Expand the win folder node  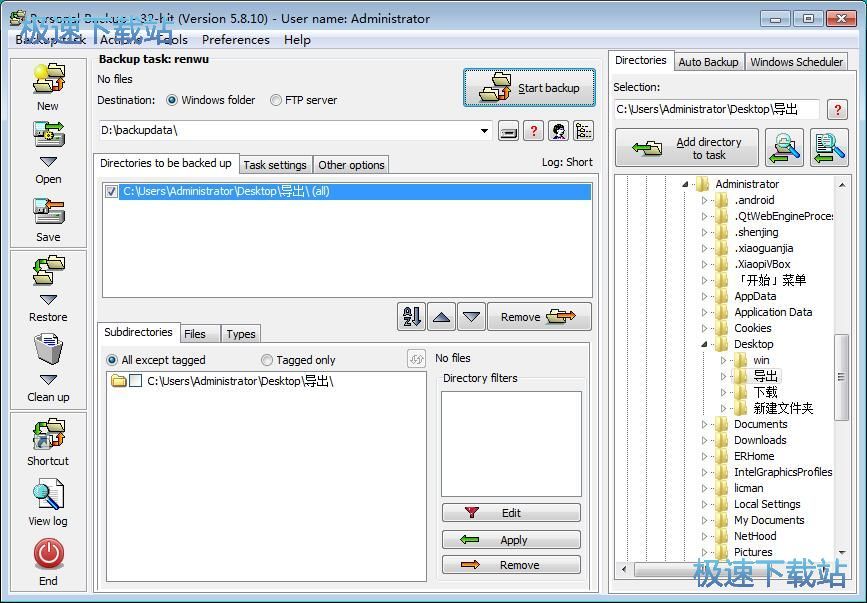(723, 360)
